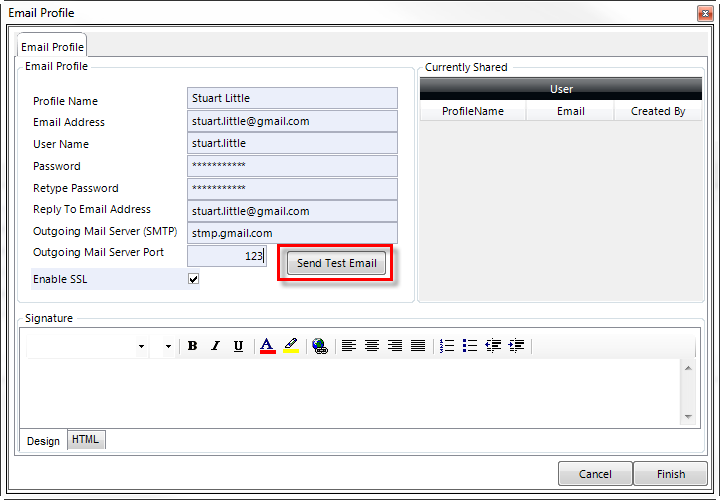Insert a bulleted list in signature
The width and height of the screenshot is (720, 500).
click(x=470, y=346)
